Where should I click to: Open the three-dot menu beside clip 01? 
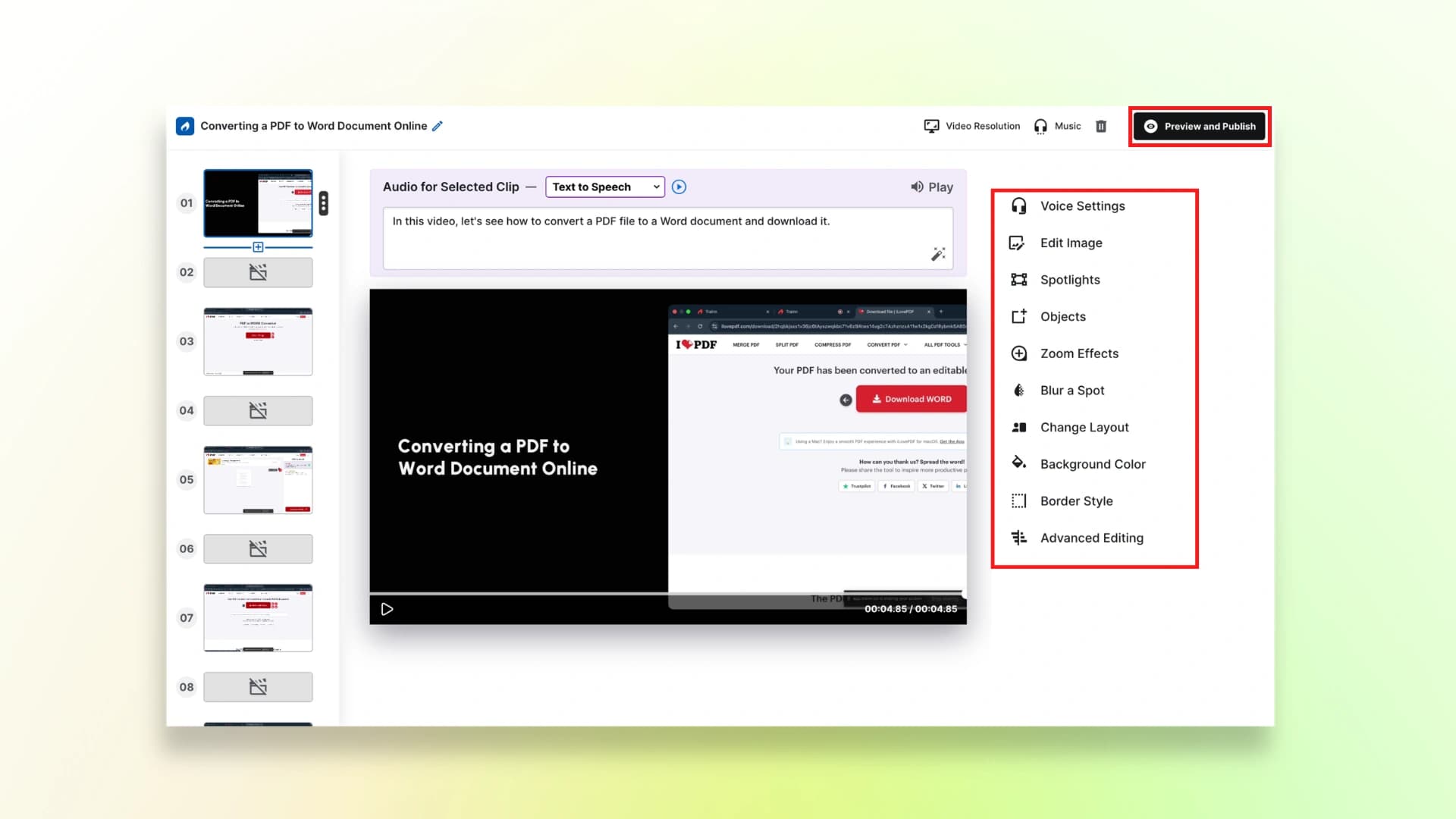(x=324, y=203)
